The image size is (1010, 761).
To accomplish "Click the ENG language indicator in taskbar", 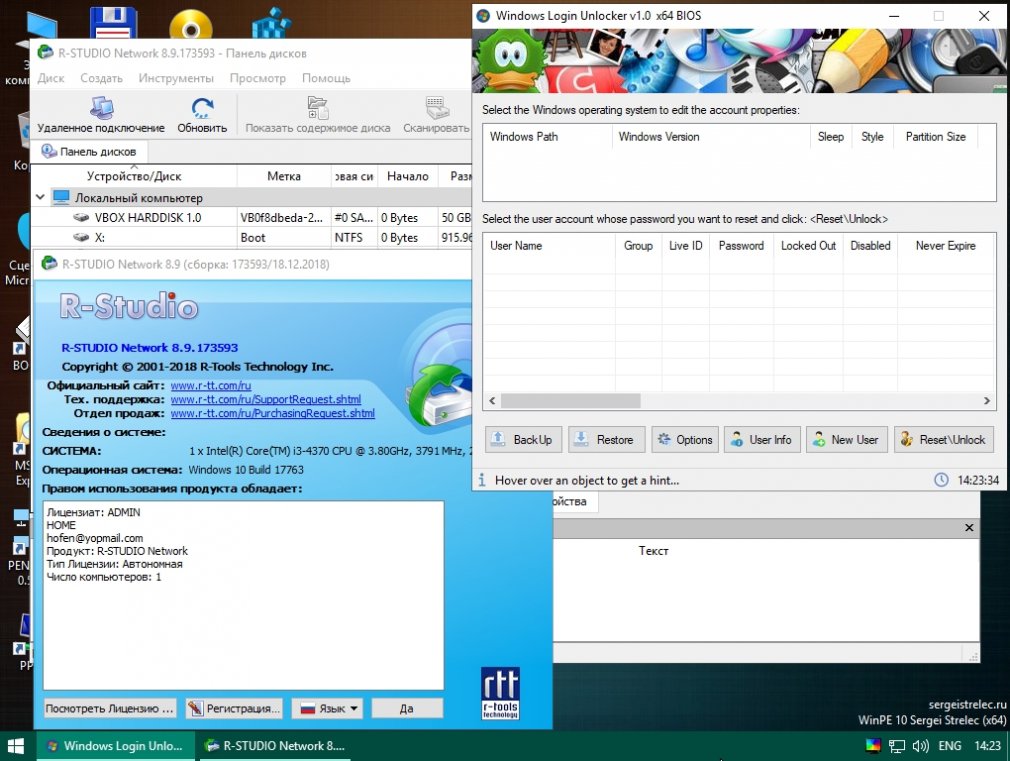I will click(x=950, y=746).
